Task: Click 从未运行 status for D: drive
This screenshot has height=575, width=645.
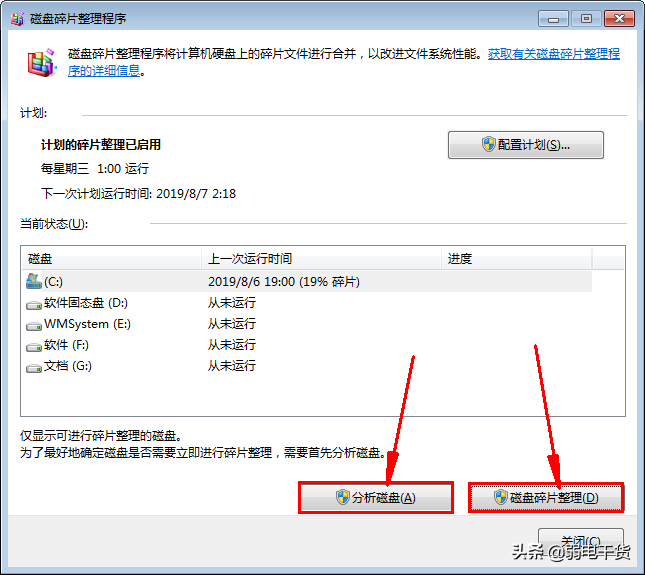Action: [x=232, y=303]
